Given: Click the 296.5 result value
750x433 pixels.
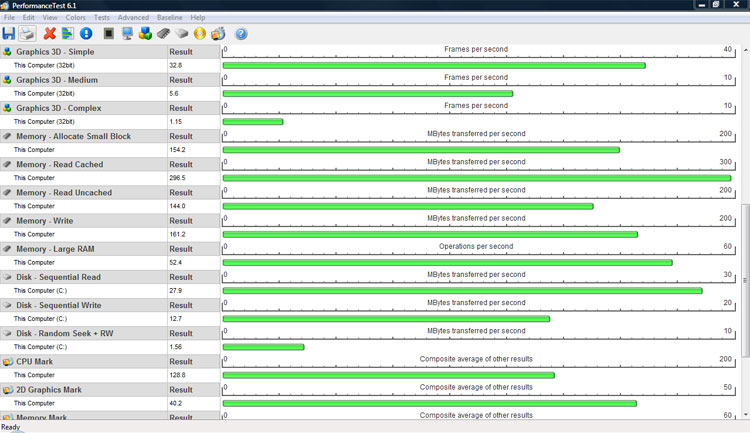Looking at the screenshot, I should pos(177,178).
